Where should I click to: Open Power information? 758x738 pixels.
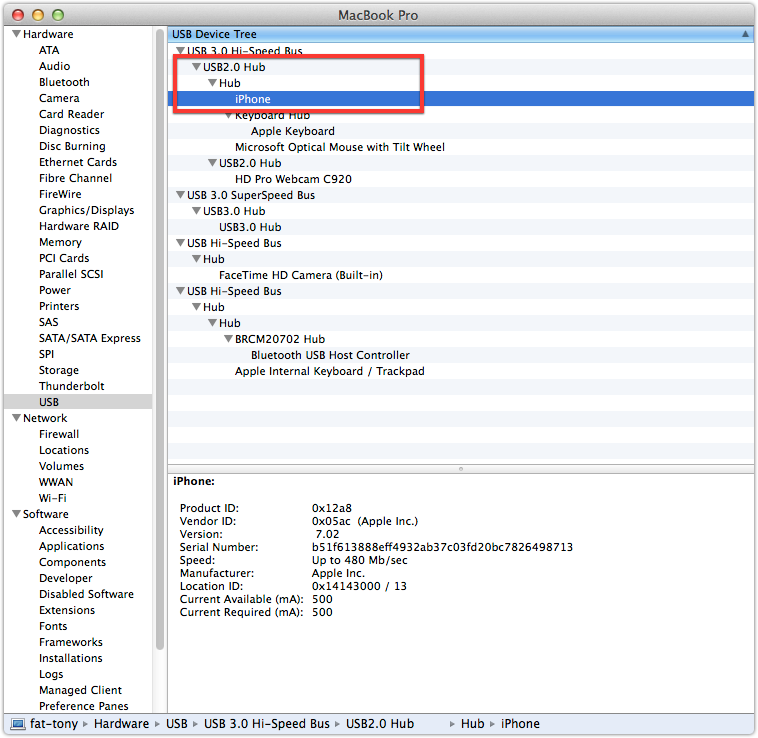pos(55,290)
